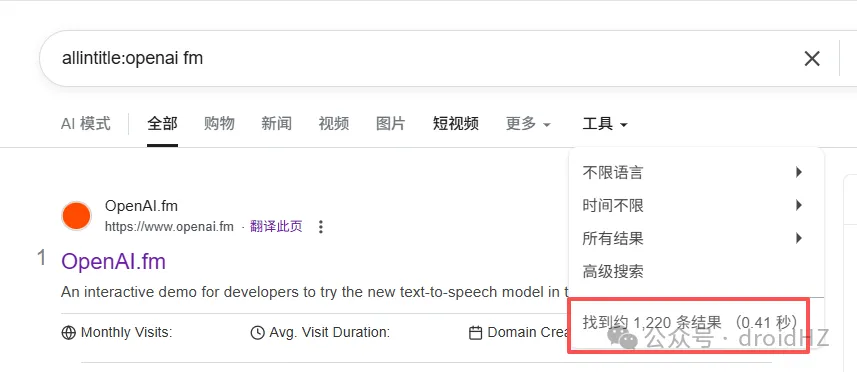
Task: Switch to the 短视频 short videos tab
Action: [x=456, y=124]
